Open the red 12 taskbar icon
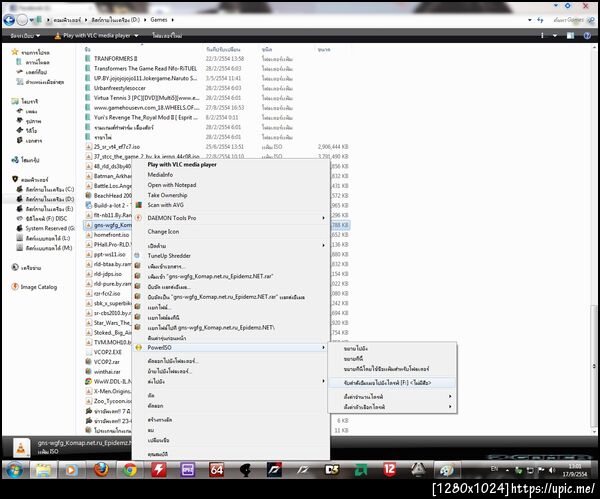The width and height of the screenshot is (600, 499). [x=390, y=470]
